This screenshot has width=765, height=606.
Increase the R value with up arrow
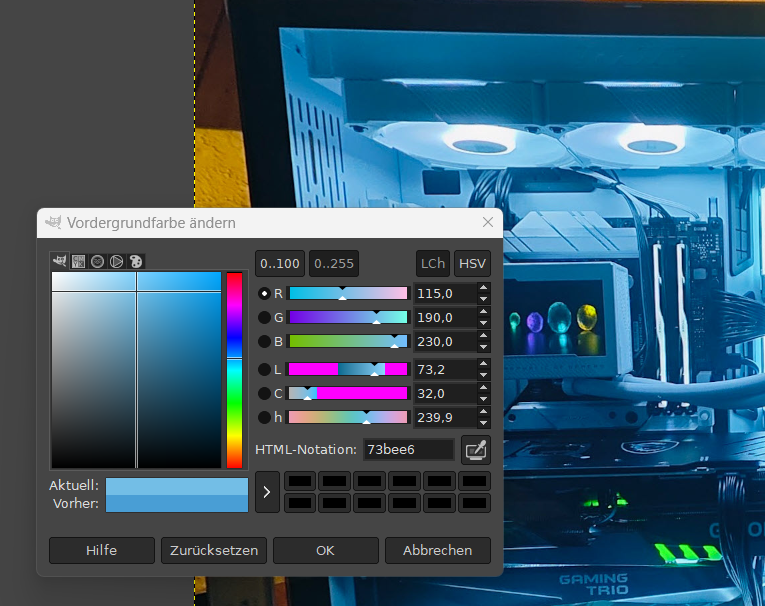click(483, 288)
